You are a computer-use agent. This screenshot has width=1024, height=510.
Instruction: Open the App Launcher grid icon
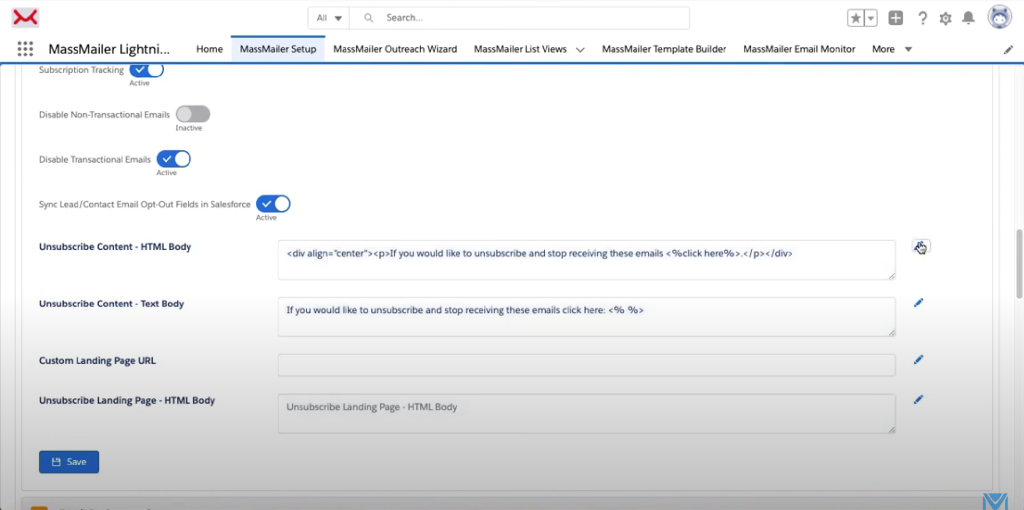[25, 49]
